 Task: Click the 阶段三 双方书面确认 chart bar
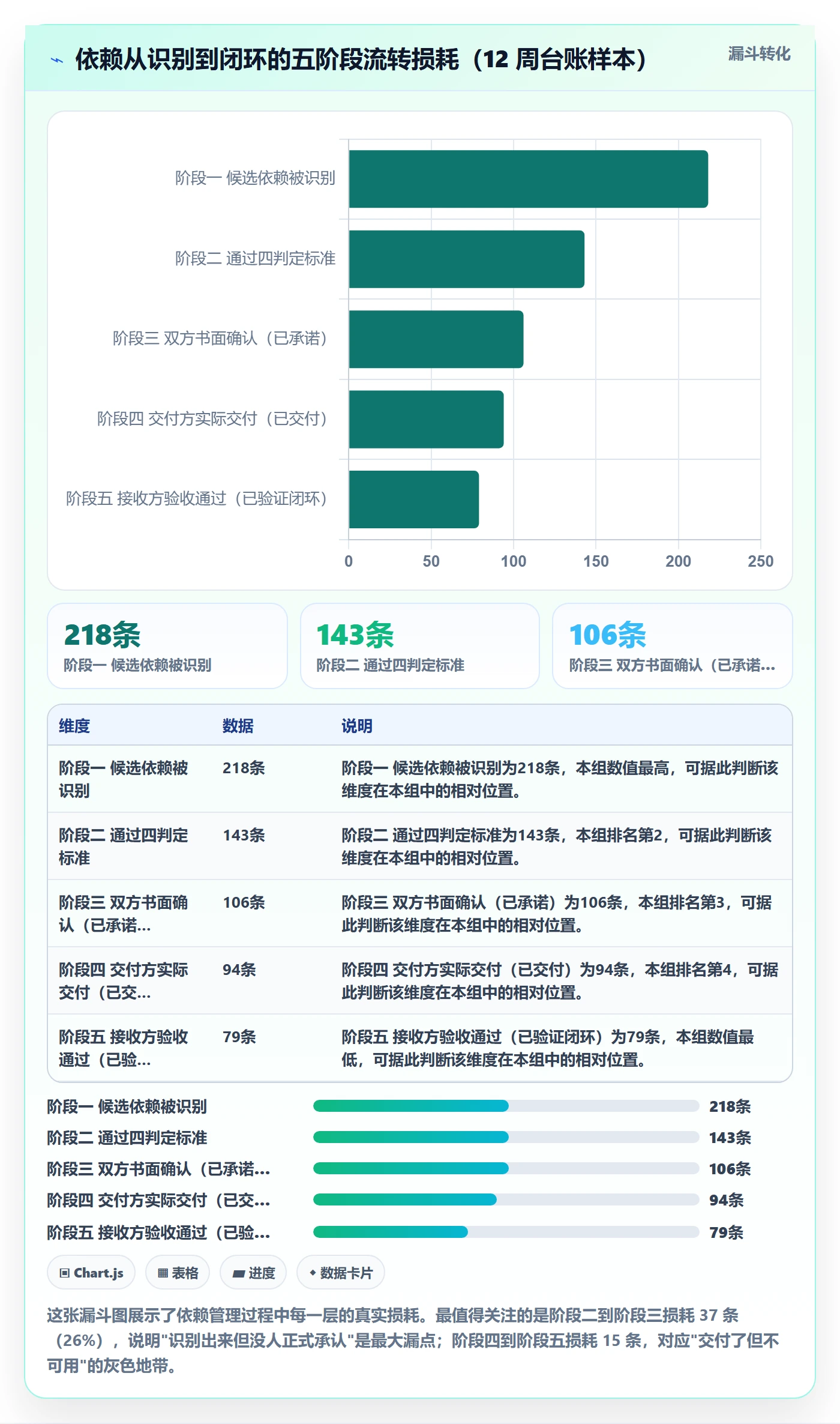[436, 339]
